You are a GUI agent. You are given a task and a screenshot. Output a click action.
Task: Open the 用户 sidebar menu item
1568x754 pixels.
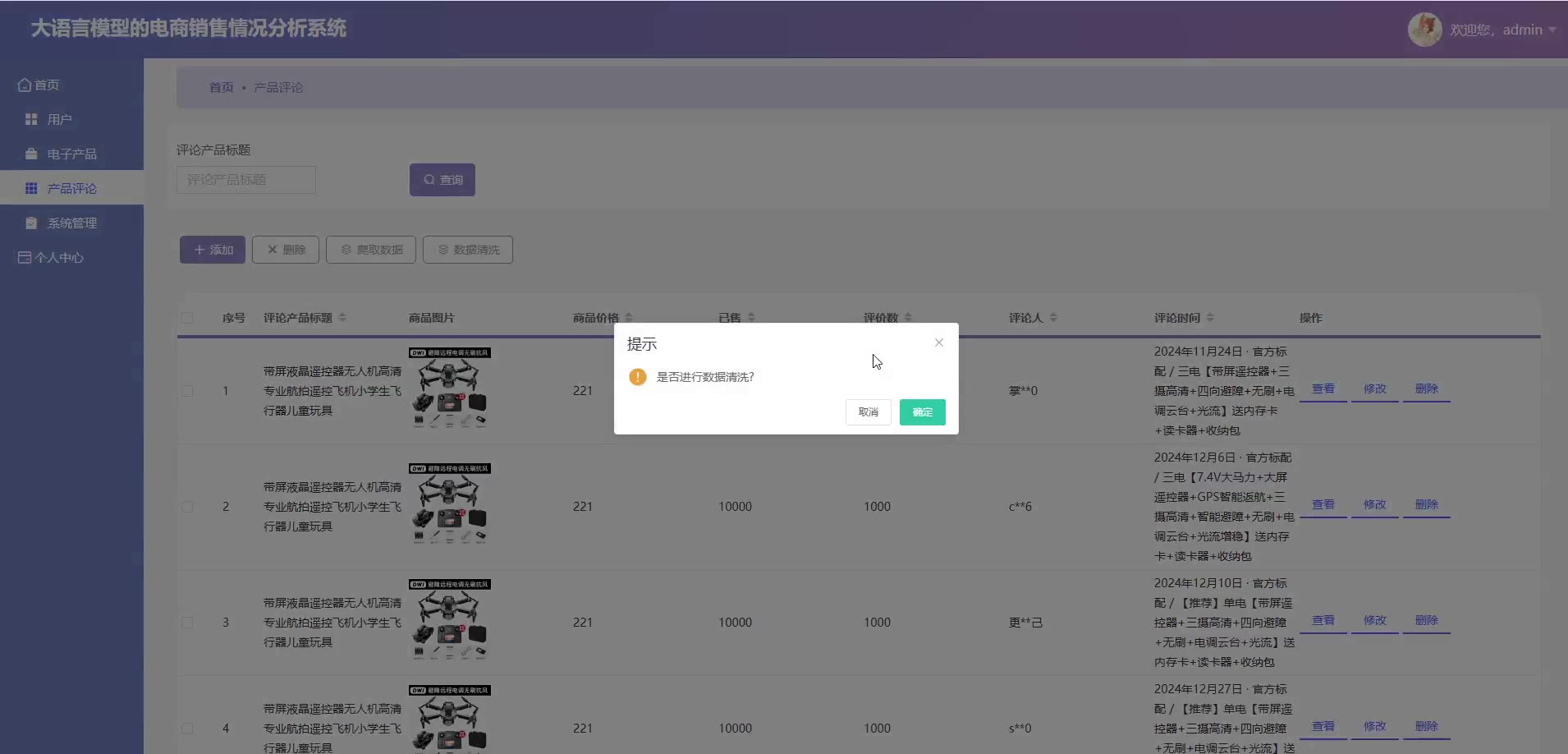(x=71, y=119)
